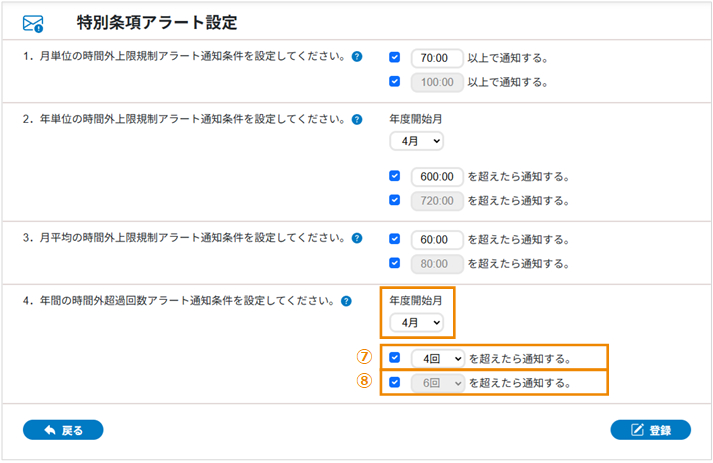
Task: Click the 登録 register button
Action: click(x=650, y=431)
